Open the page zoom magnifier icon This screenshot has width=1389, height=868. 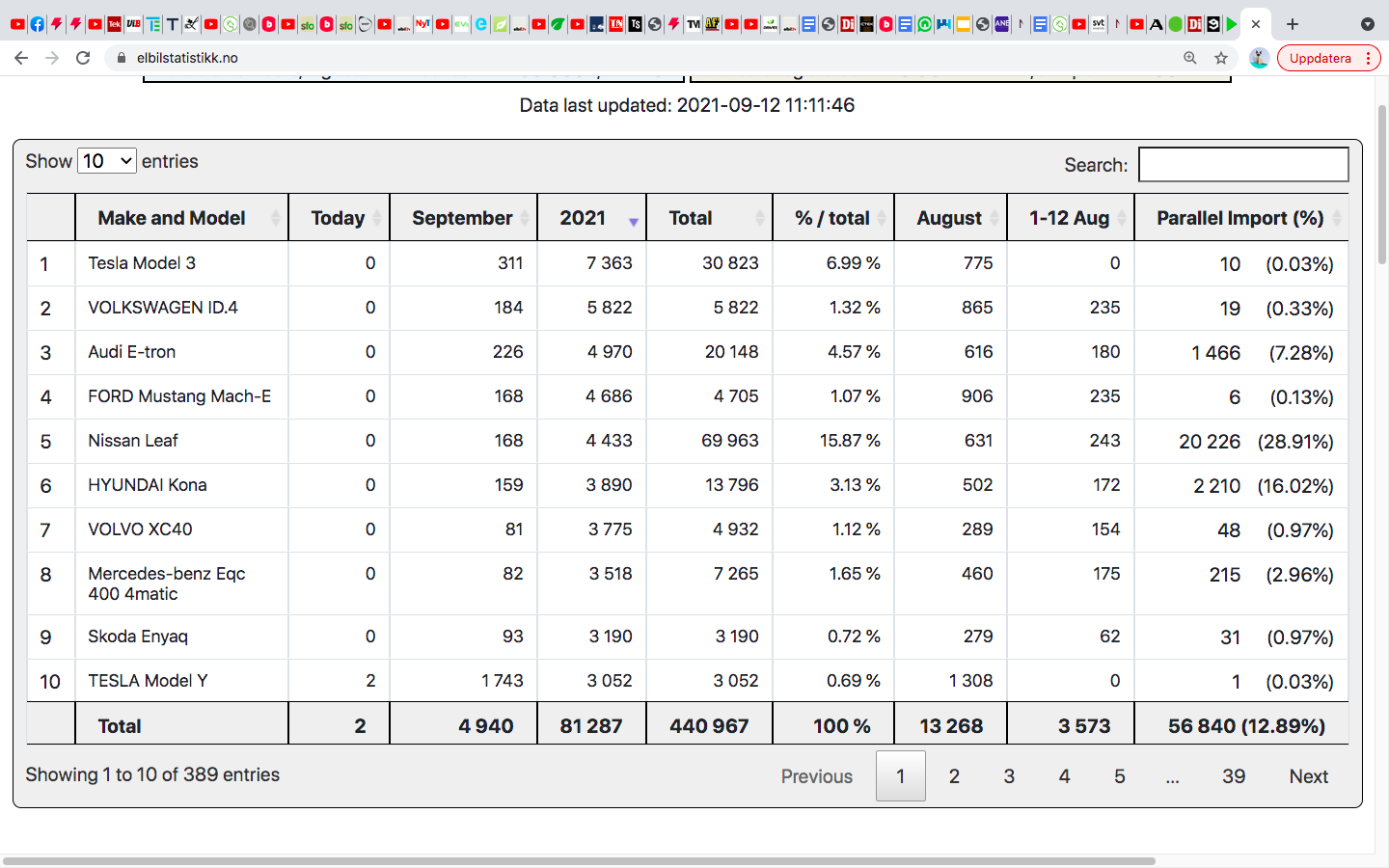1190,58
